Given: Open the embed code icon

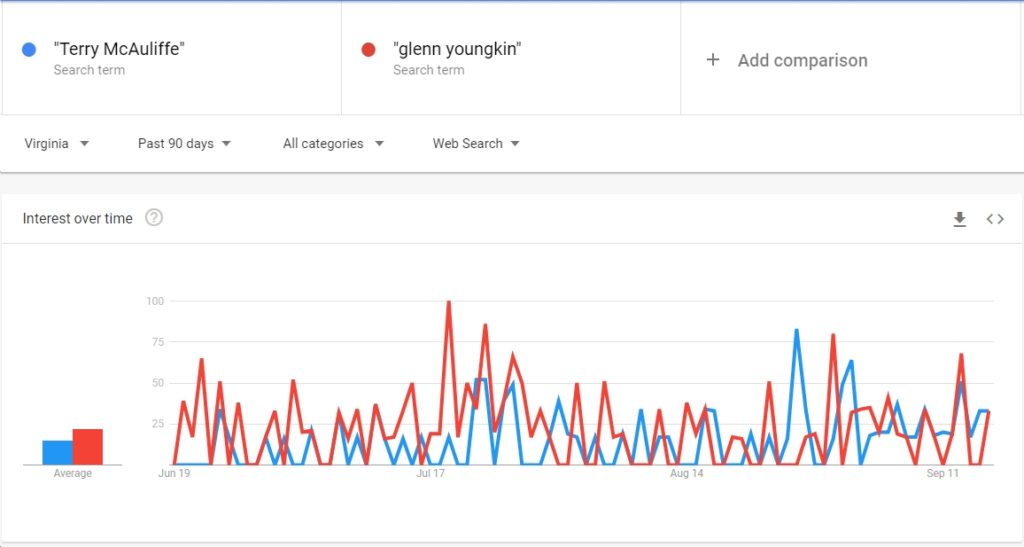Looking at the screenshot, I should [x=995, y=219].
